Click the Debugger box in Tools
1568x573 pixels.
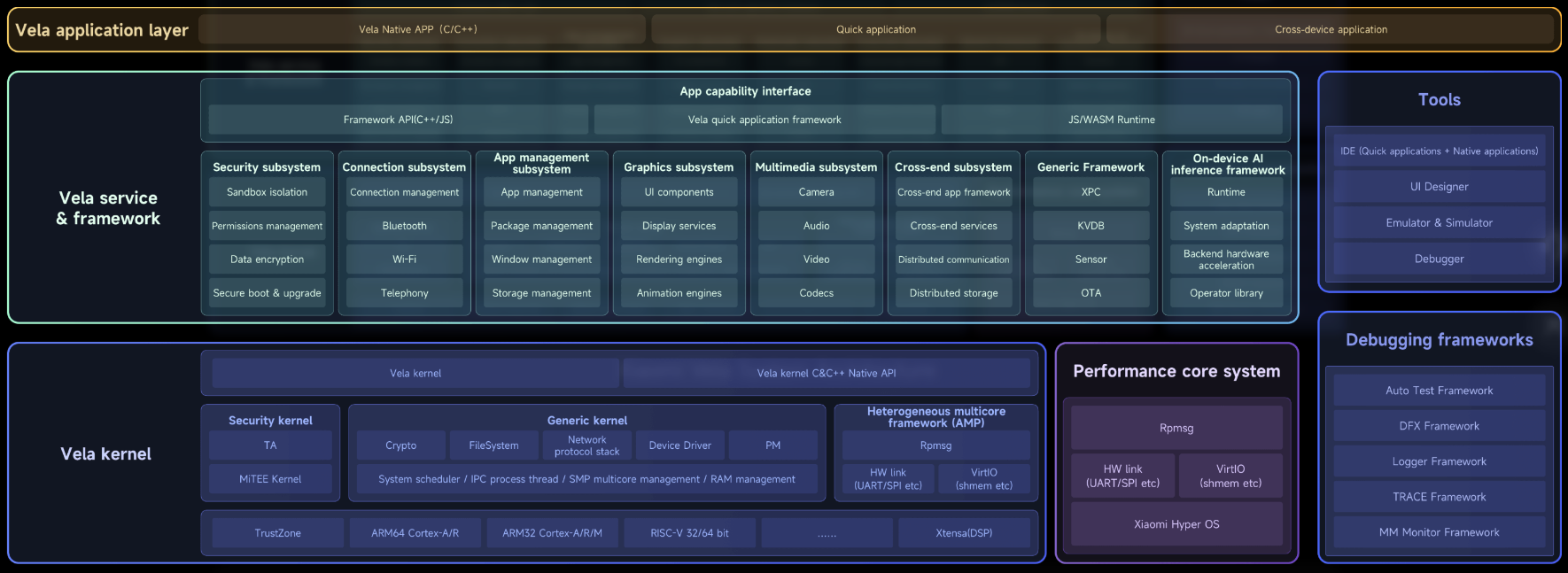point(1440,259)
